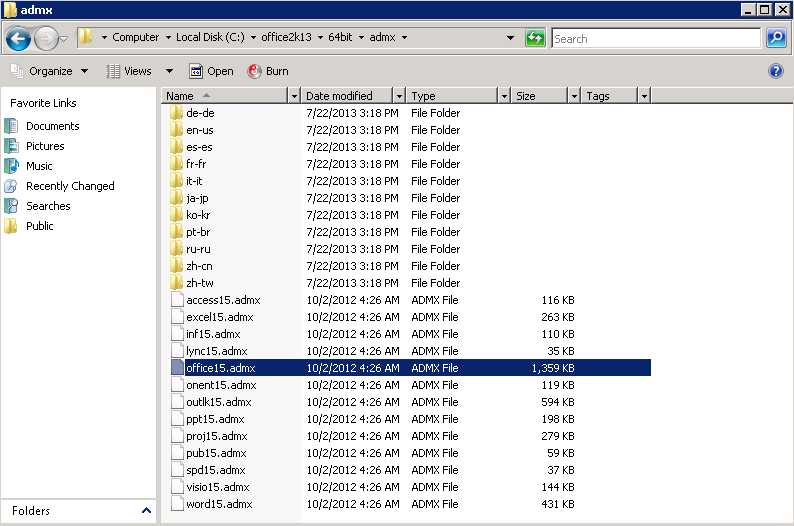Select the proj15.admx file name
The image size is (794, 526).
(x=217, y=436)
